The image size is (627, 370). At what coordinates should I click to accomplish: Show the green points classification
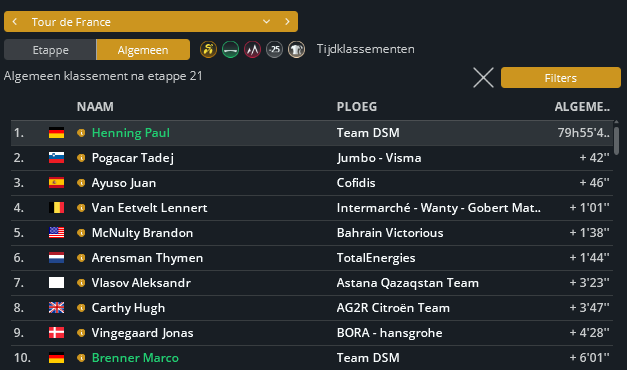230,50
